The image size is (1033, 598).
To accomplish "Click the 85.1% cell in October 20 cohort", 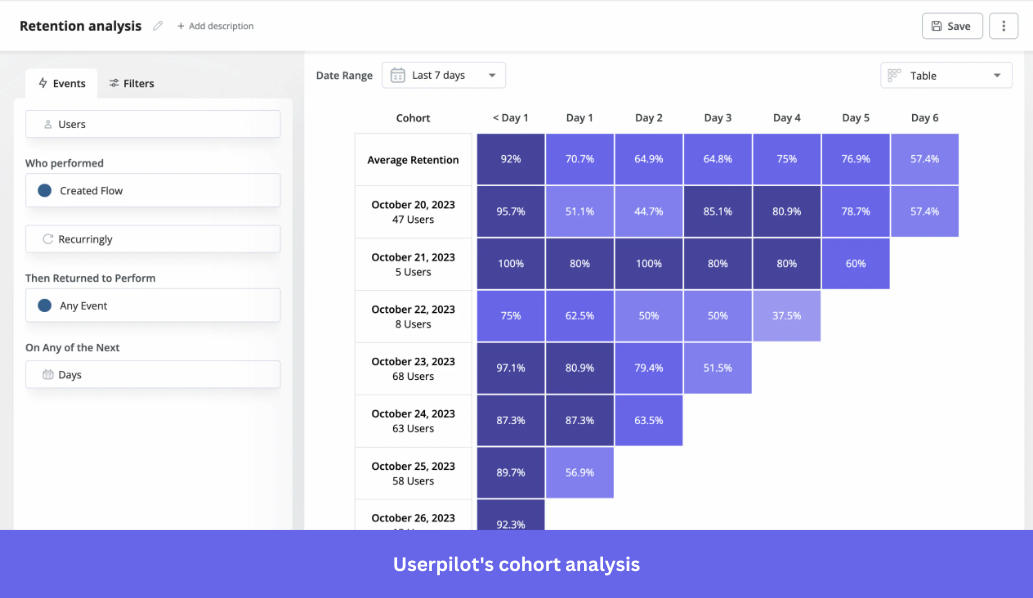I will (717, 211).
